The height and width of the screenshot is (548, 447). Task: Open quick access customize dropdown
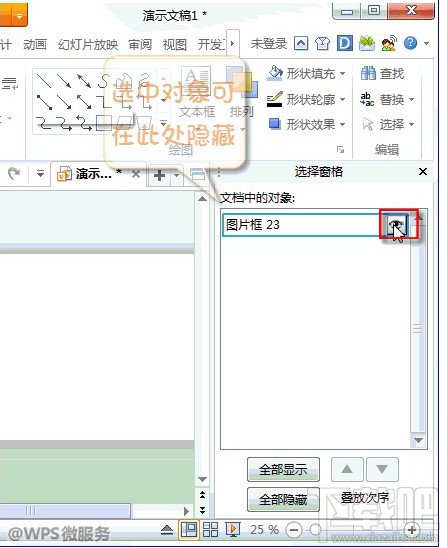(x=40, y=173)
